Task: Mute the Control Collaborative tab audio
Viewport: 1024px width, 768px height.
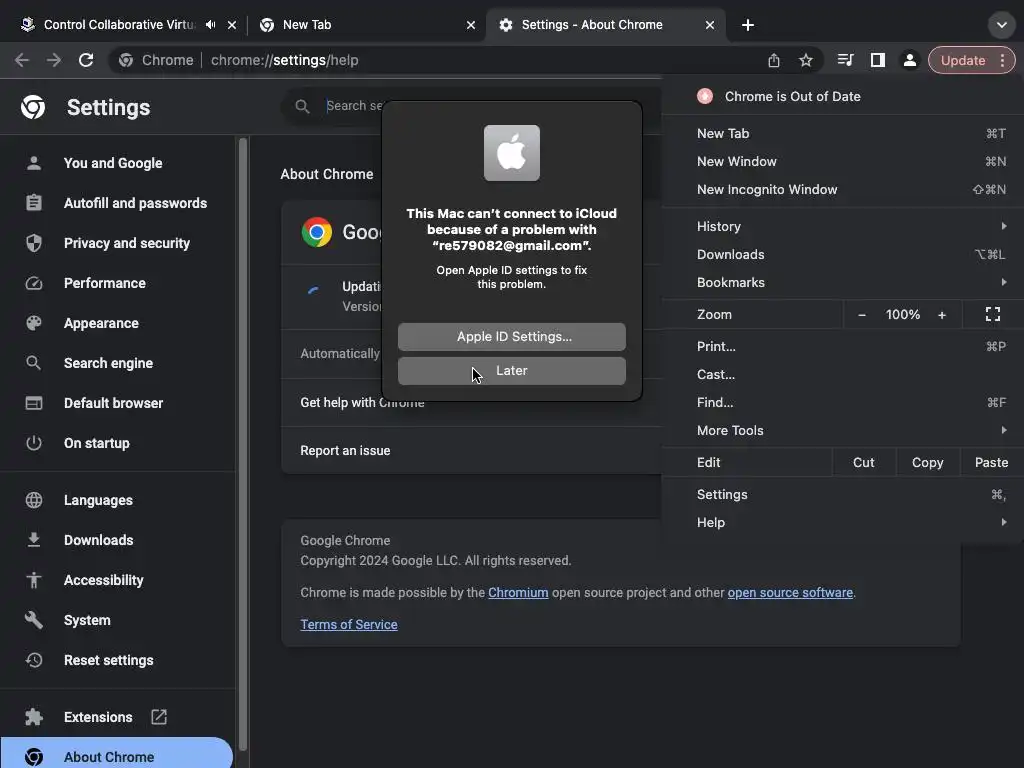Action: click(210, 25)
